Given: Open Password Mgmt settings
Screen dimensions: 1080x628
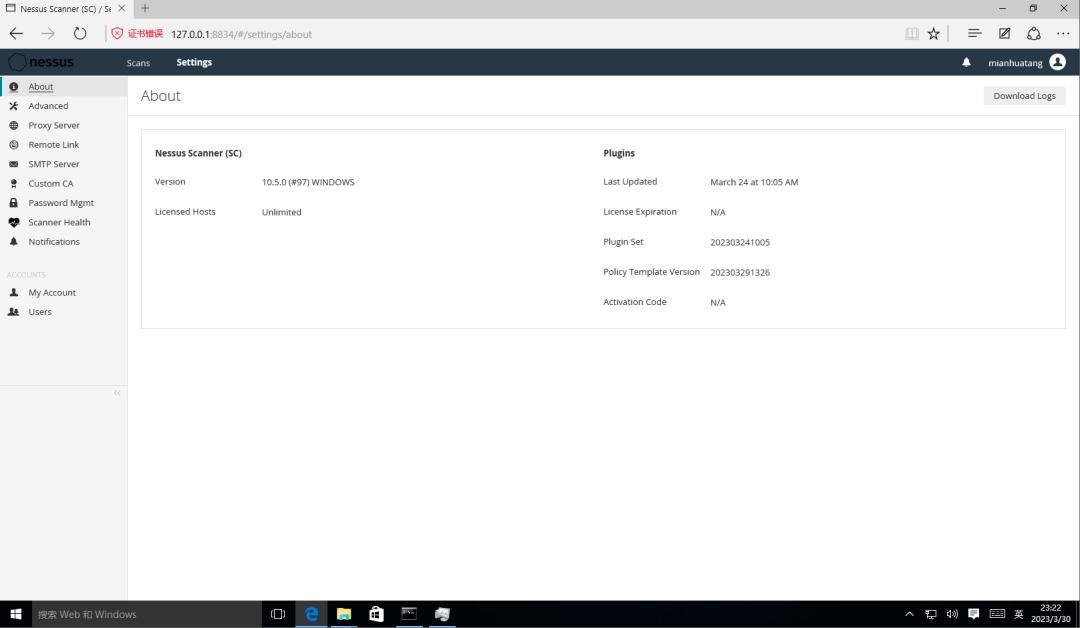Looking at the screenshot, I should [x=61, y=203].
